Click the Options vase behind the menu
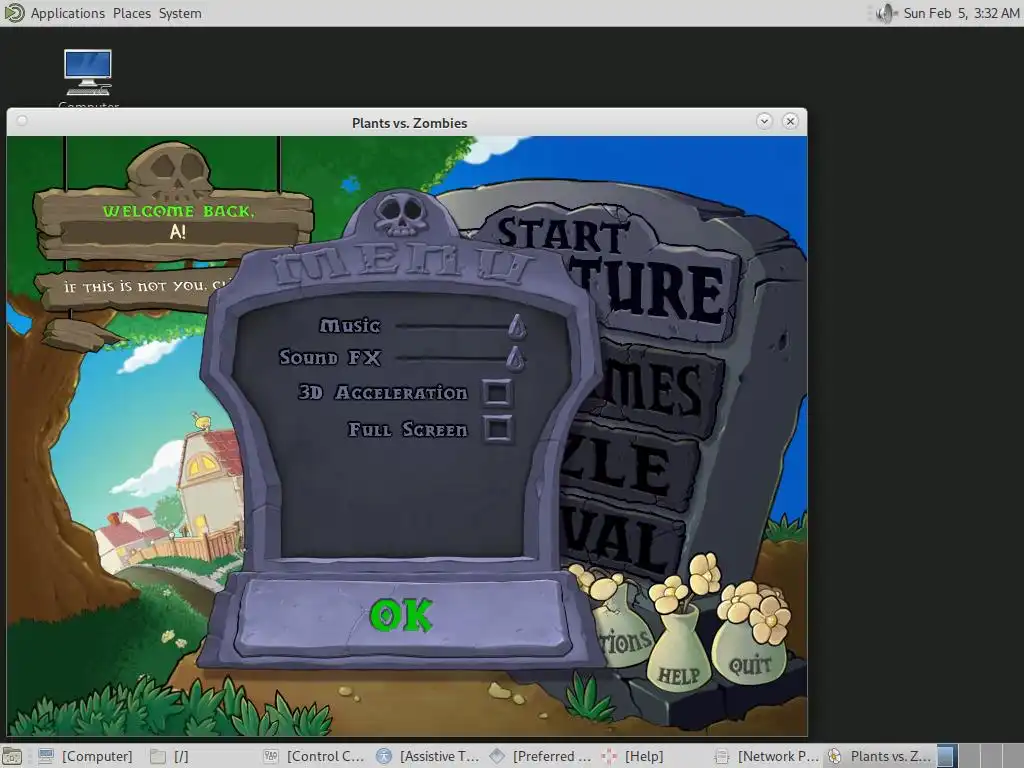The image size is (1024, 768). 625,635
